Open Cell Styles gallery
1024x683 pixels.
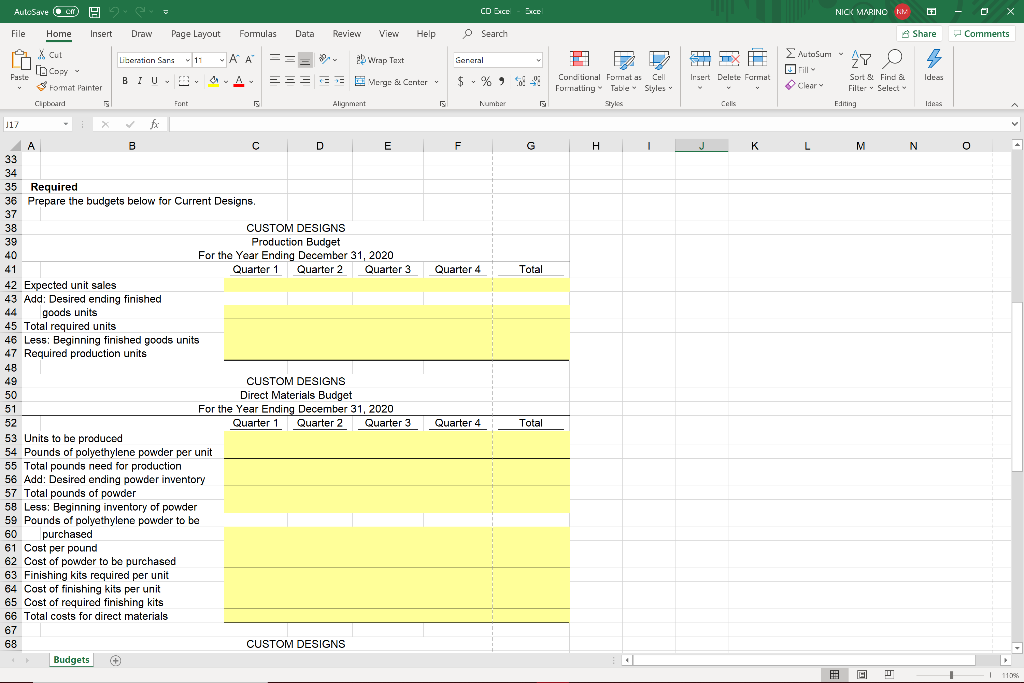coord(658,71)
